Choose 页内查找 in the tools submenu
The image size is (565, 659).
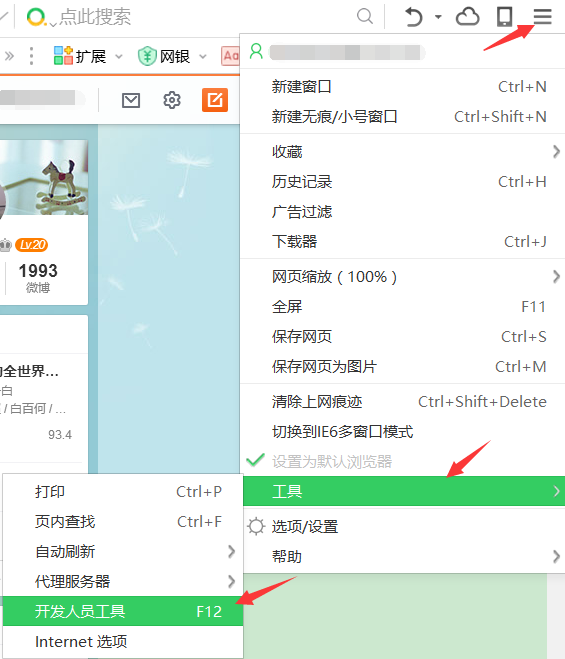coord(123,522)
